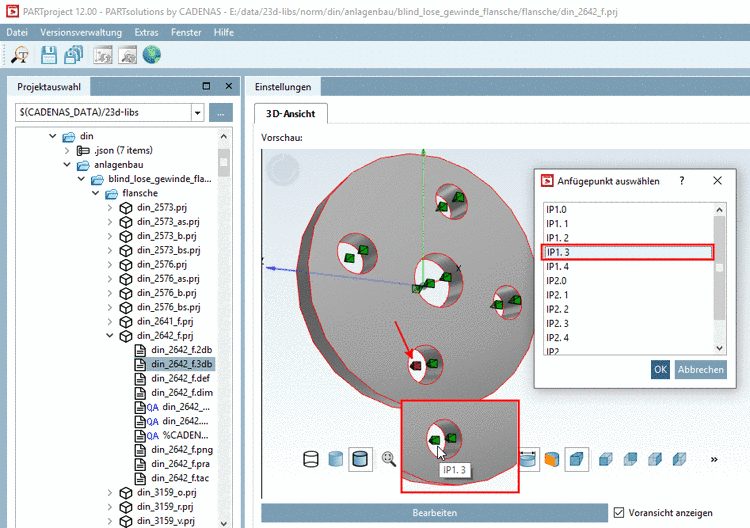
Task: Click the cube icon beside din_2573.prj
Action: point(126,208)
